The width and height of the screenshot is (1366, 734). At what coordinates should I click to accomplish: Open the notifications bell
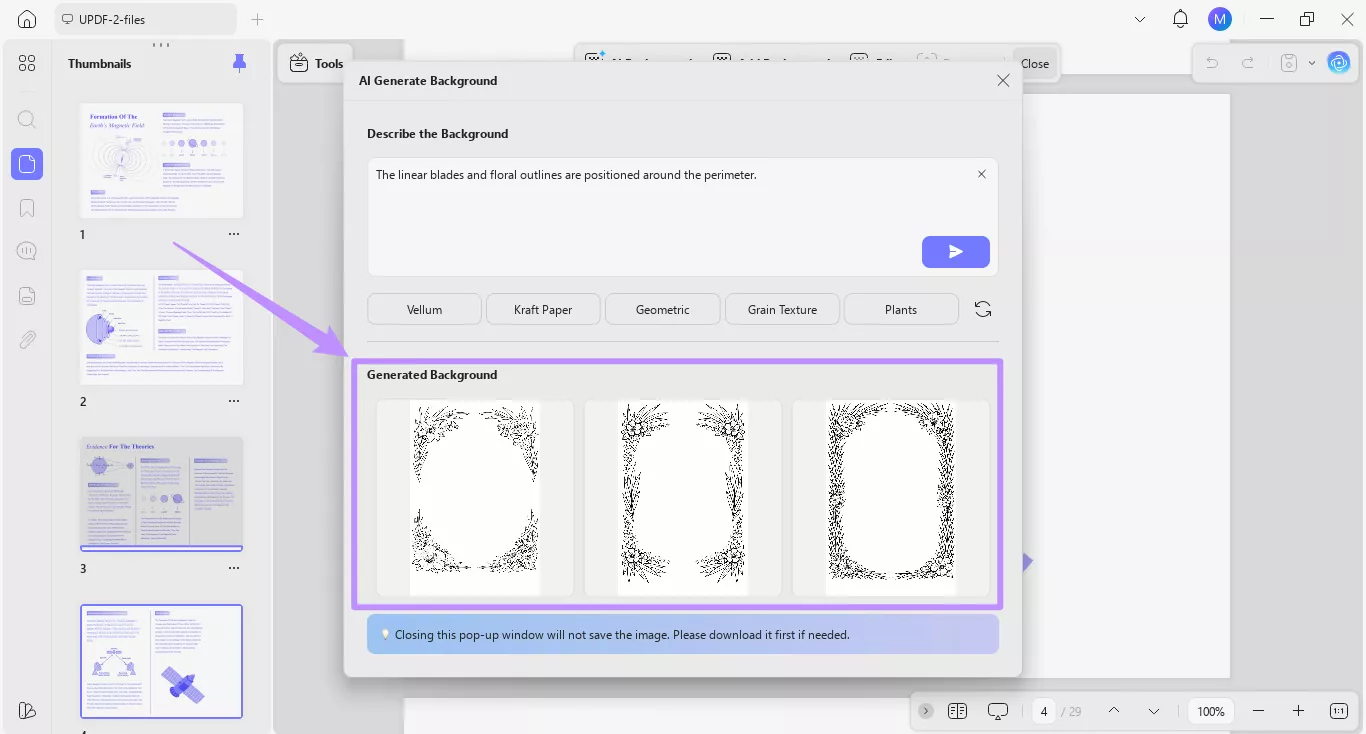tap(1181, 19)
